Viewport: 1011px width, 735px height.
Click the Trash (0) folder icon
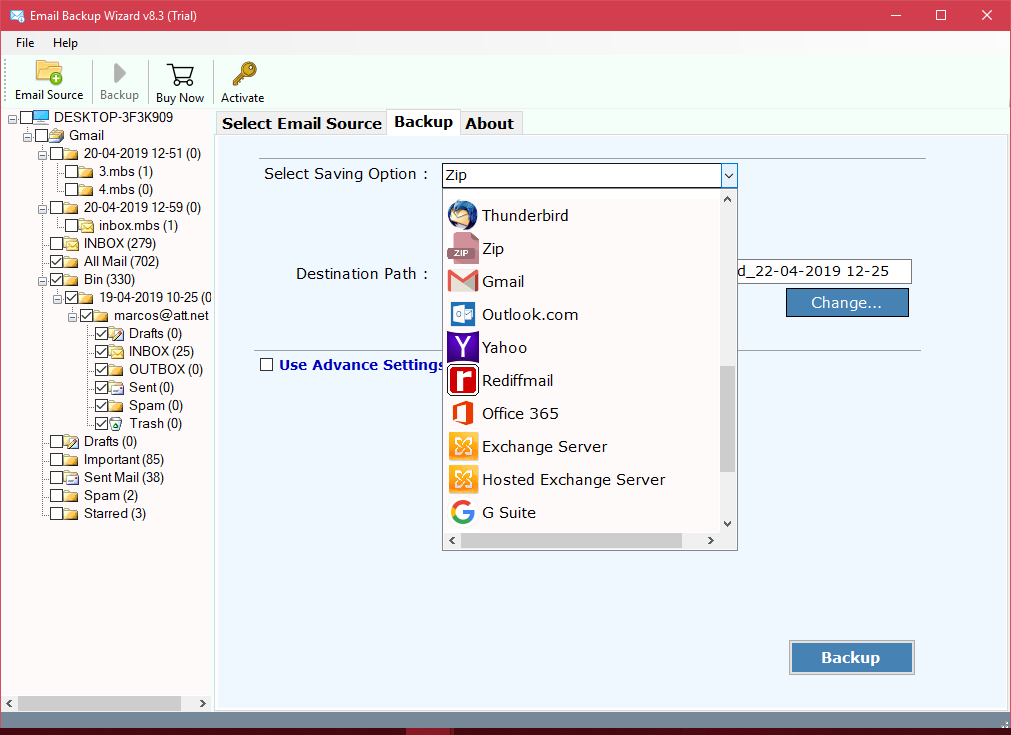pyautogui.click(x=116, y=424)
